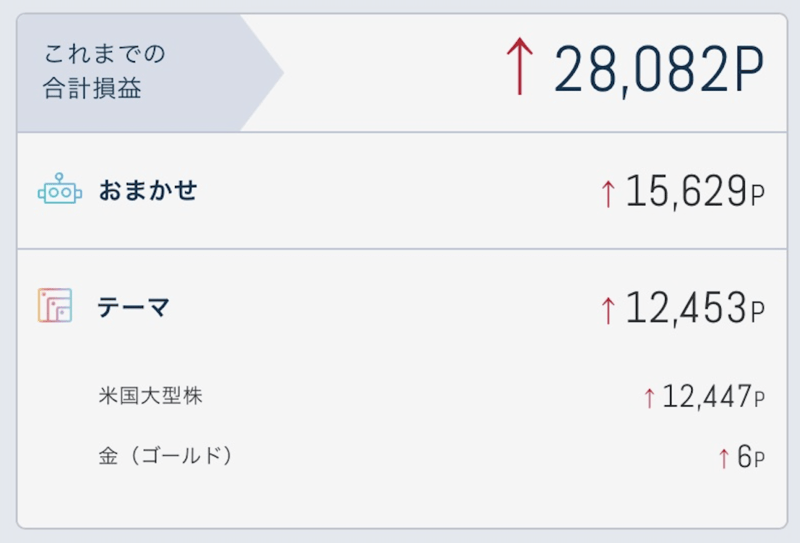Screen dimensions: 800x543
Task: Click the 6P amount for gold
Action: coord(751,456)
